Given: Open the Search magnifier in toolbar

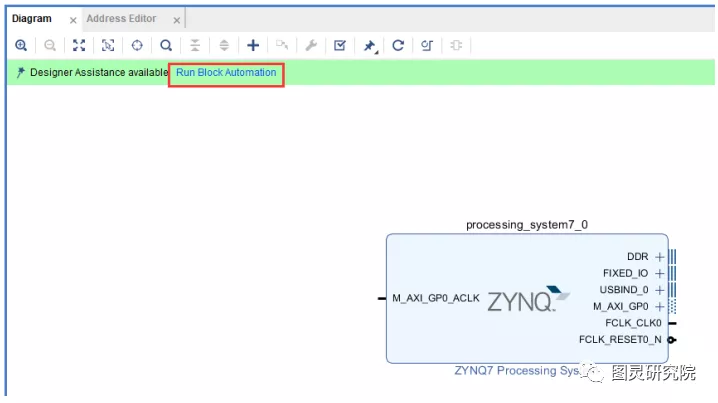Looking at the screenshot, I should (166, 45).
